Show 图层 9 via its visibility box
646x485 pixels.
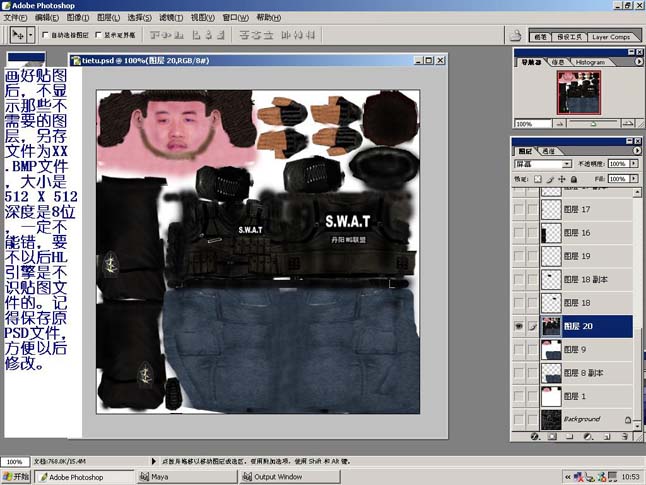click(x=519, y=350)
